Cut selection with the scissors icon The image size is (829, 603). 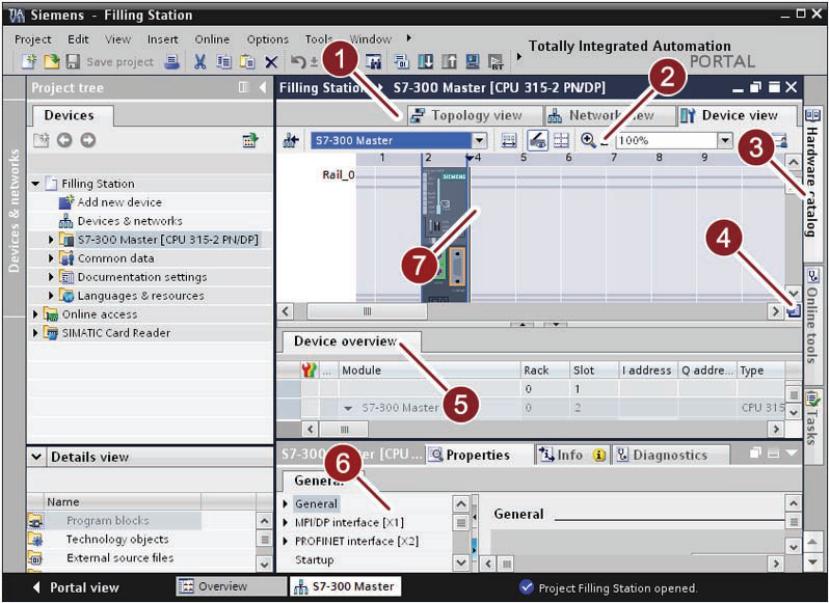[200, 62]
